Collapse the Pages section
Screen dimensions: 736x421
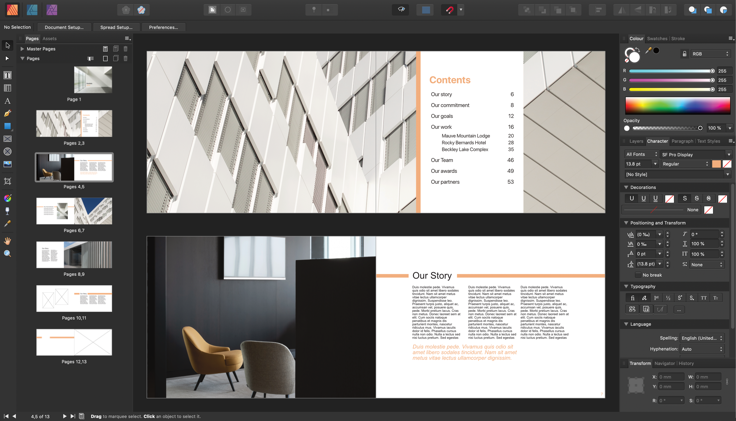pos(22,59)
